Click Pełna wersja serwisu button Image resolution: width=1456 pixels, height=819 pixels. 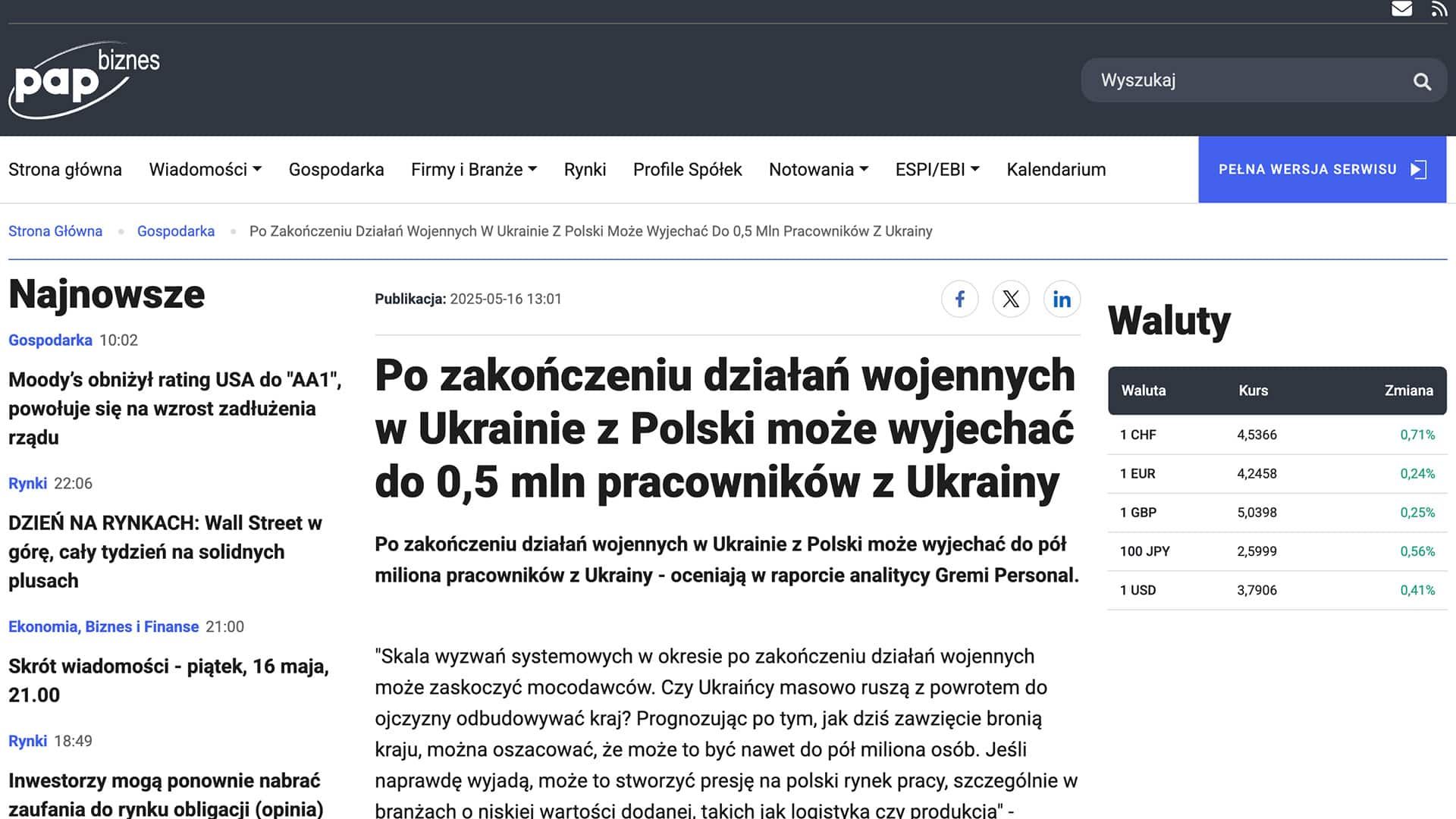click(1322, 169)
